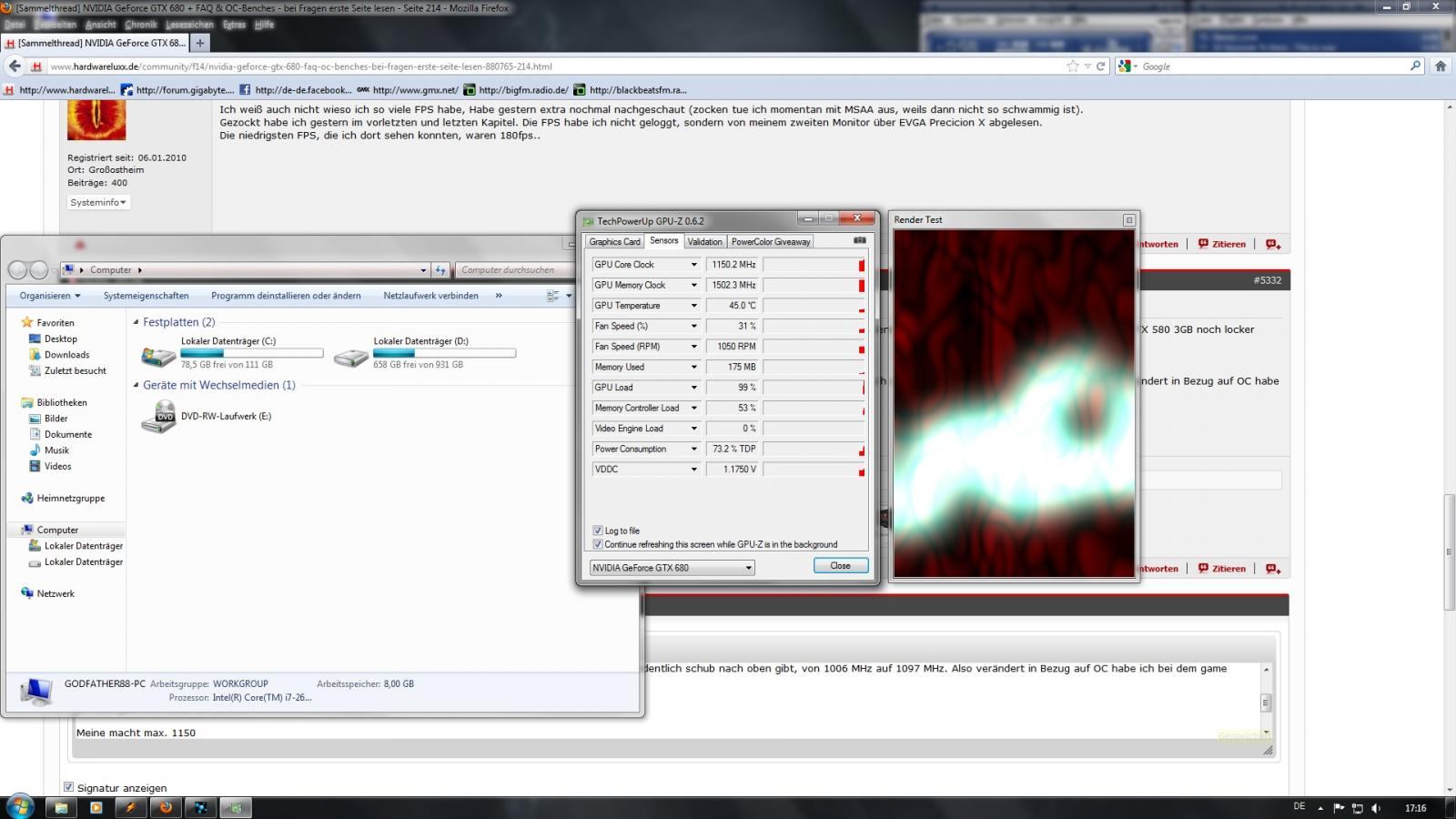The height and width of the screenshot is (819, 1456).
Task: Open Windows Start orb
Action: (20, 806)
